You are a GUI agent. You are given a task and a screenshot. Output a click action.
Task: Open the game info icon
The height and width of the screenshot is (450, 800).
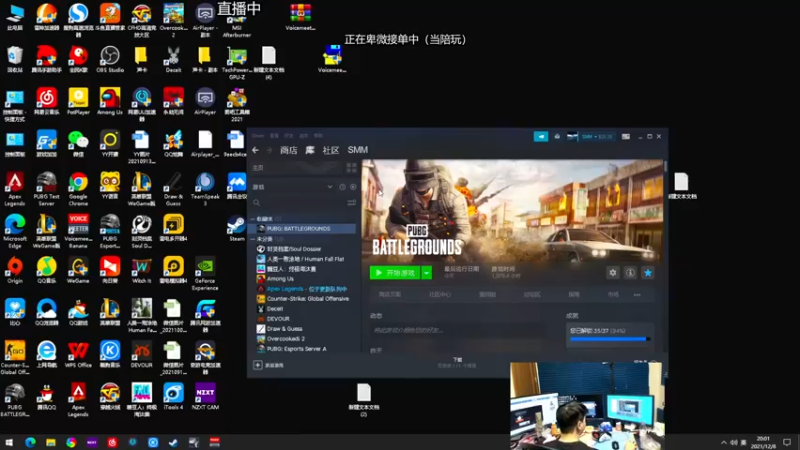pyautogui.click(x=631, y=273)
